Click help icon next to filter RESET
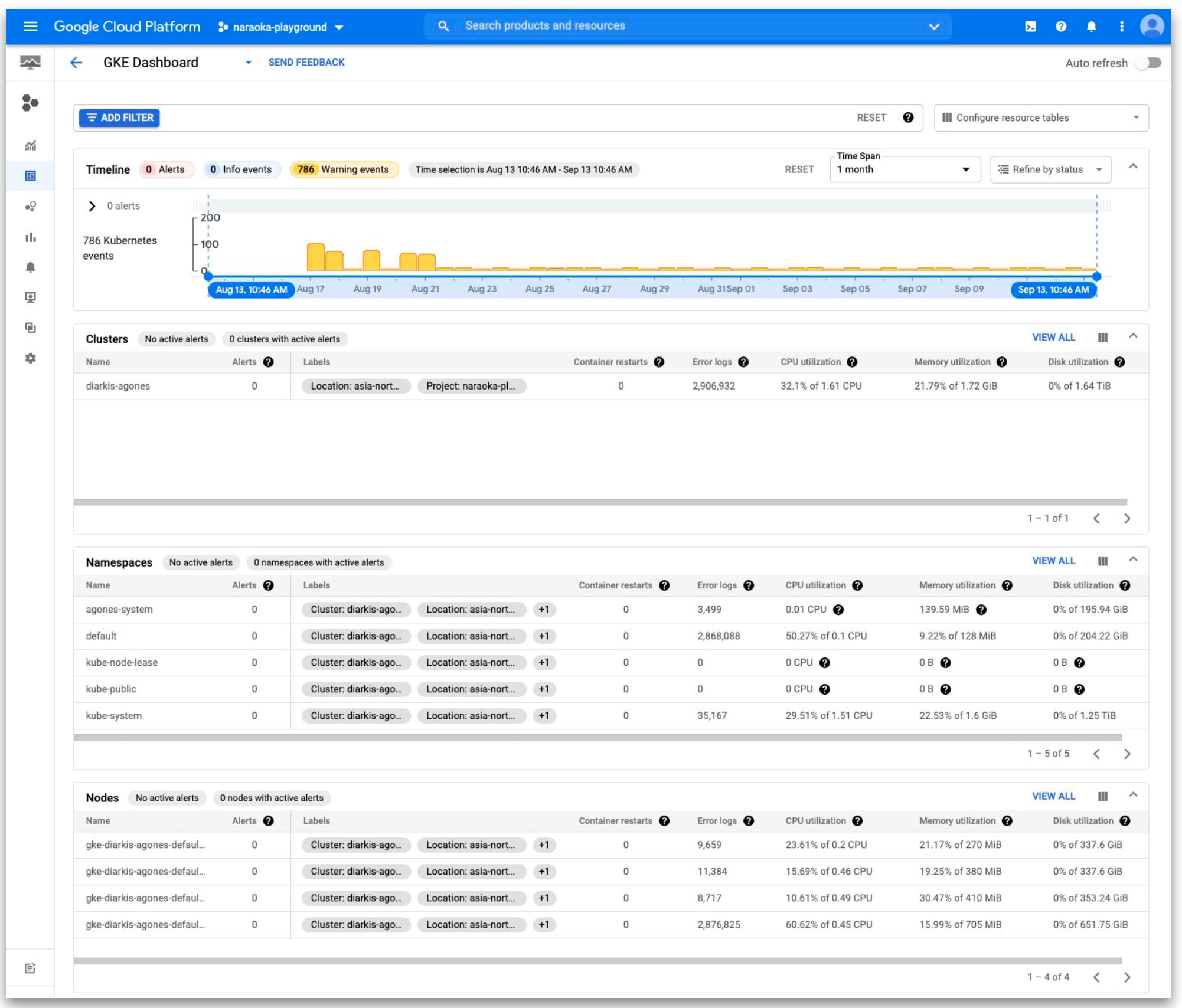 click(908, 117)
